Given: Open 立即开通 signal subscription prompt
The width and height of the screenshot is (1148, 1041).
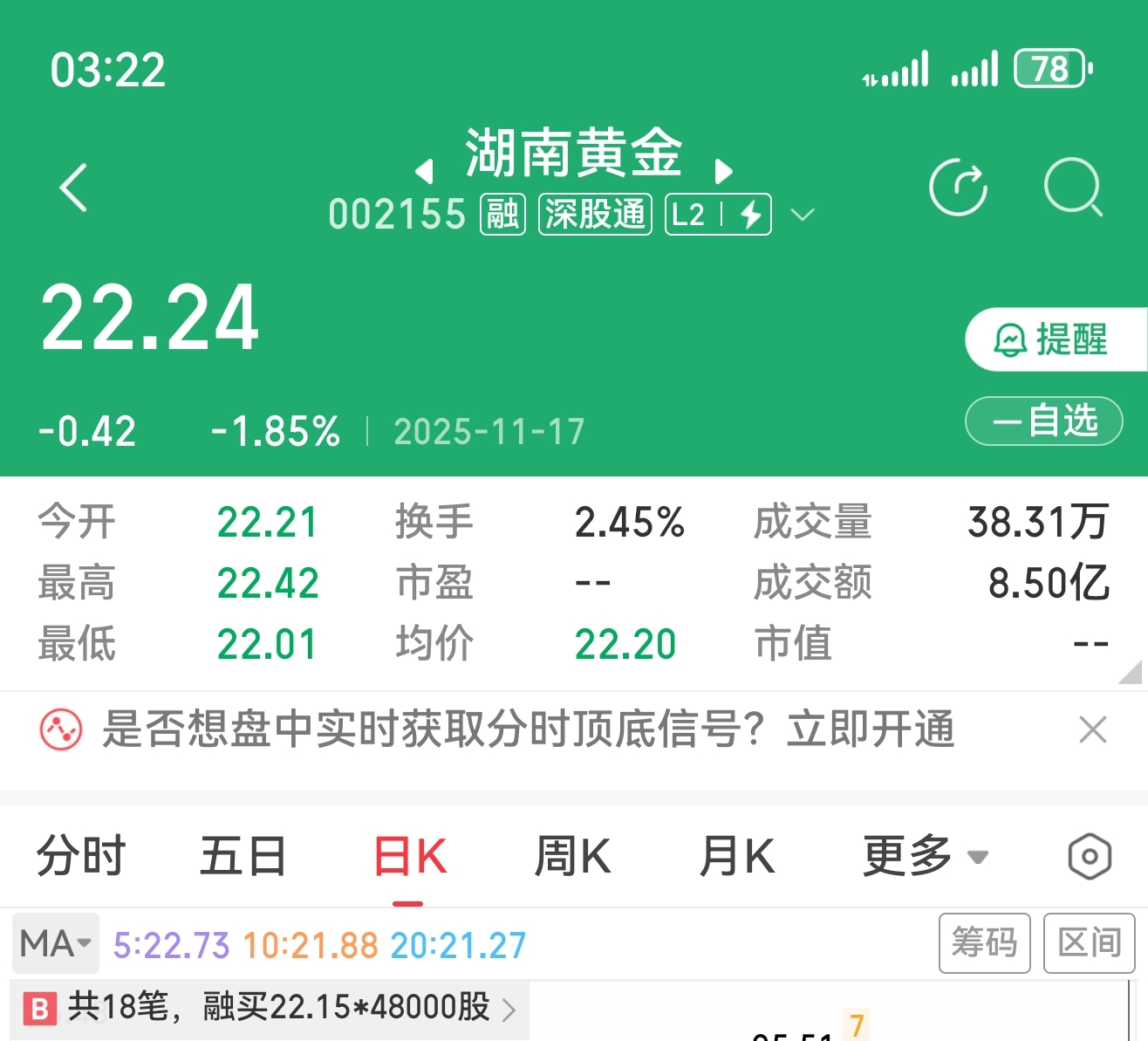Looking at the screenshot, I should click(x=871, y=729).
